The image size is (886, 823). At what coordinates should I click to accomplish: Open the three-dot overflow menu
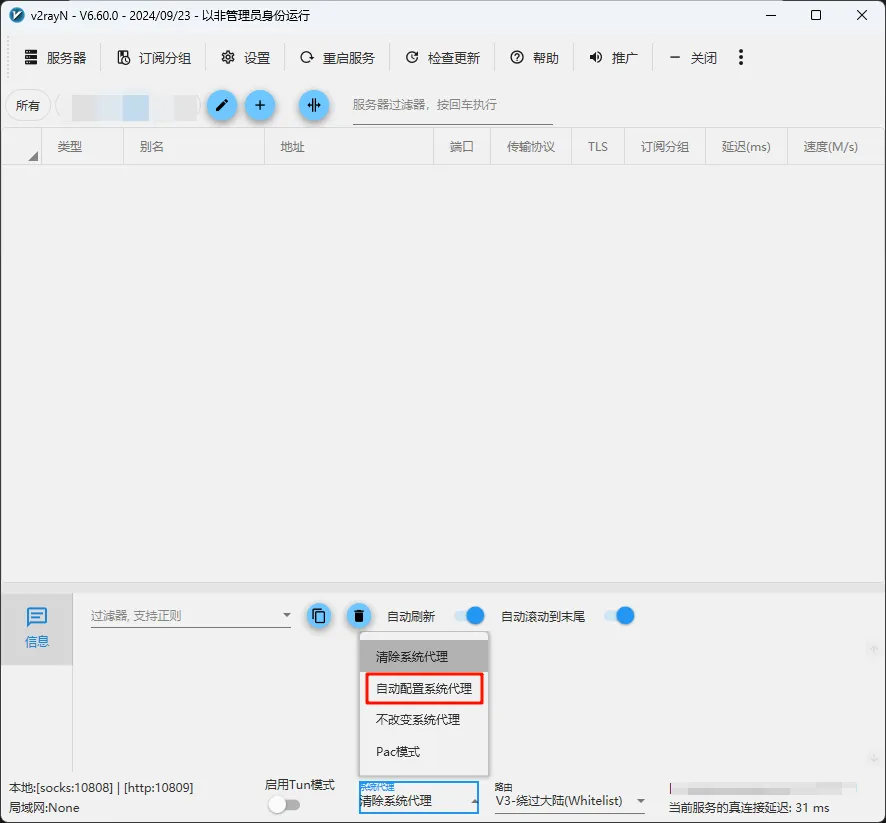741,57
